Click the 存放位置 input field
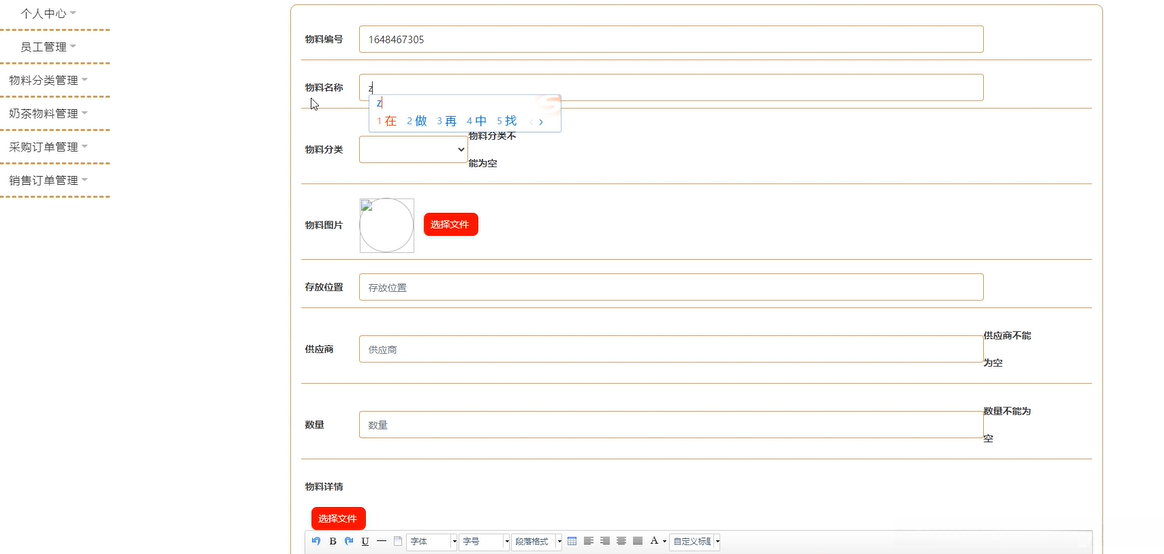Viewport: 1164px width, 554px height. point(671,287)
